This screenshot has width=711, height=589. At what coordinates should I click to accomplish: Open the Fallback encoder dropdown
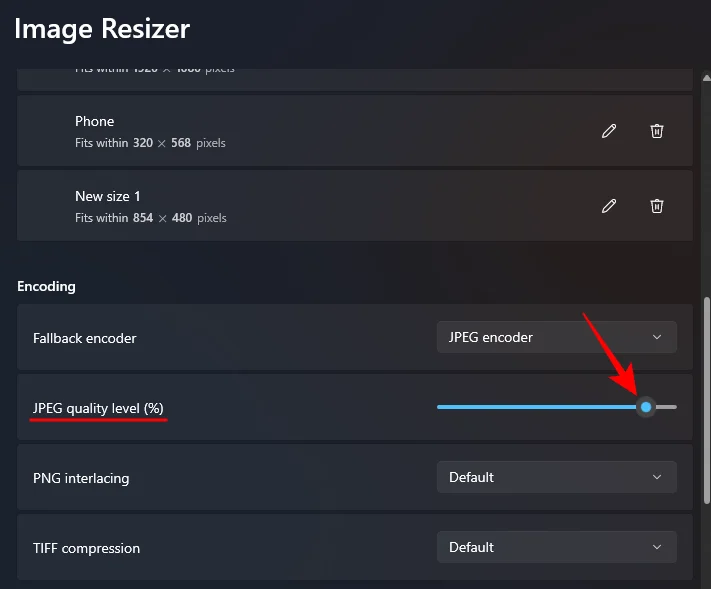tap(556, 337)
